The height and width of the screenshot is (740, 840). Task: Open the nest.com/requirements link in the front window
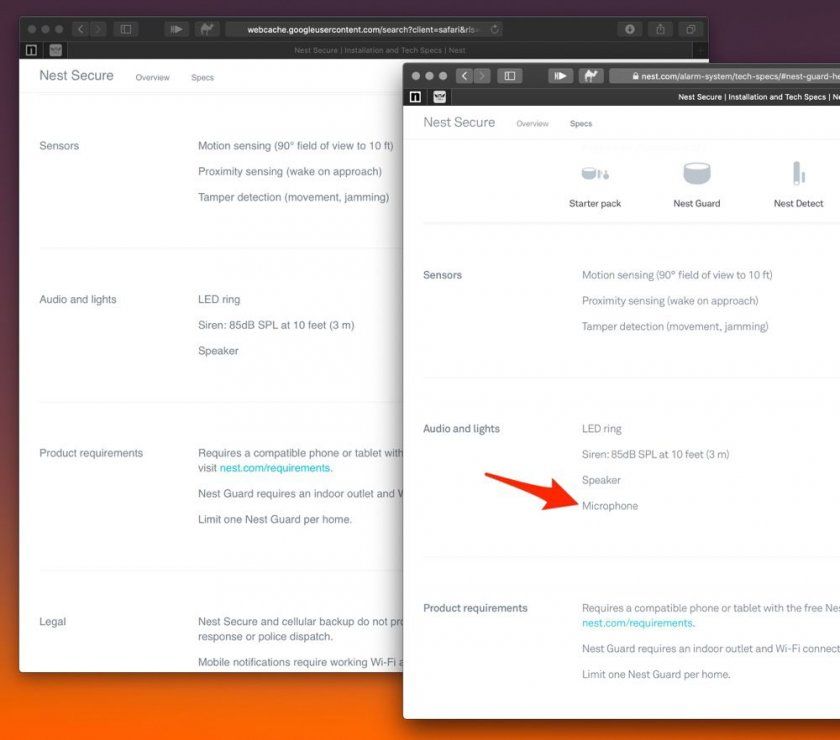(x=638, y=623)
